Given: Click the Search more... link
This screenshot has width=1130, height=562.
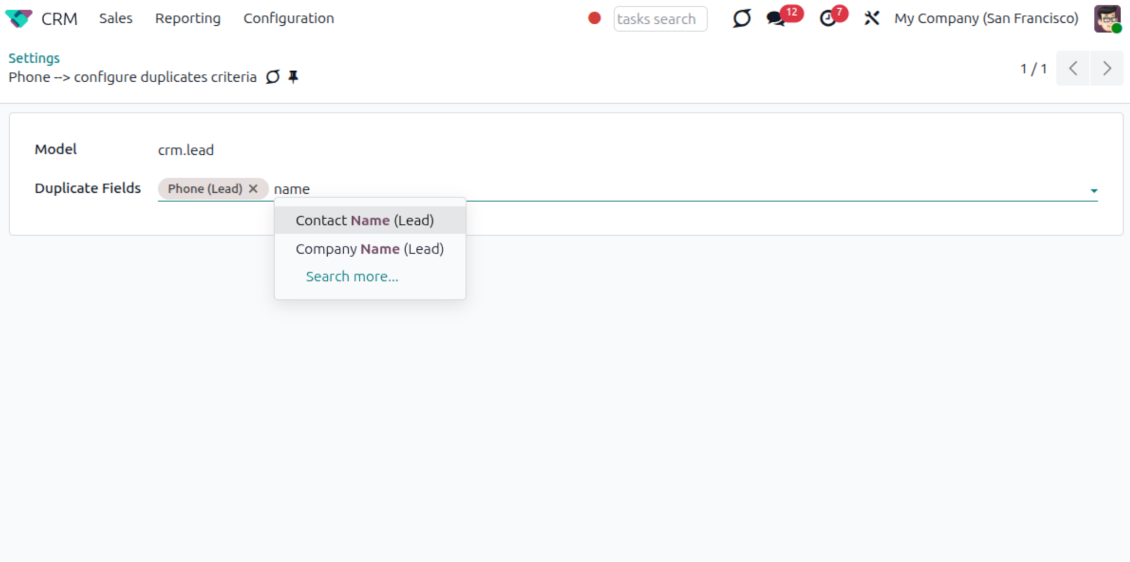Looking at the screenshot, I should (352, 277).
